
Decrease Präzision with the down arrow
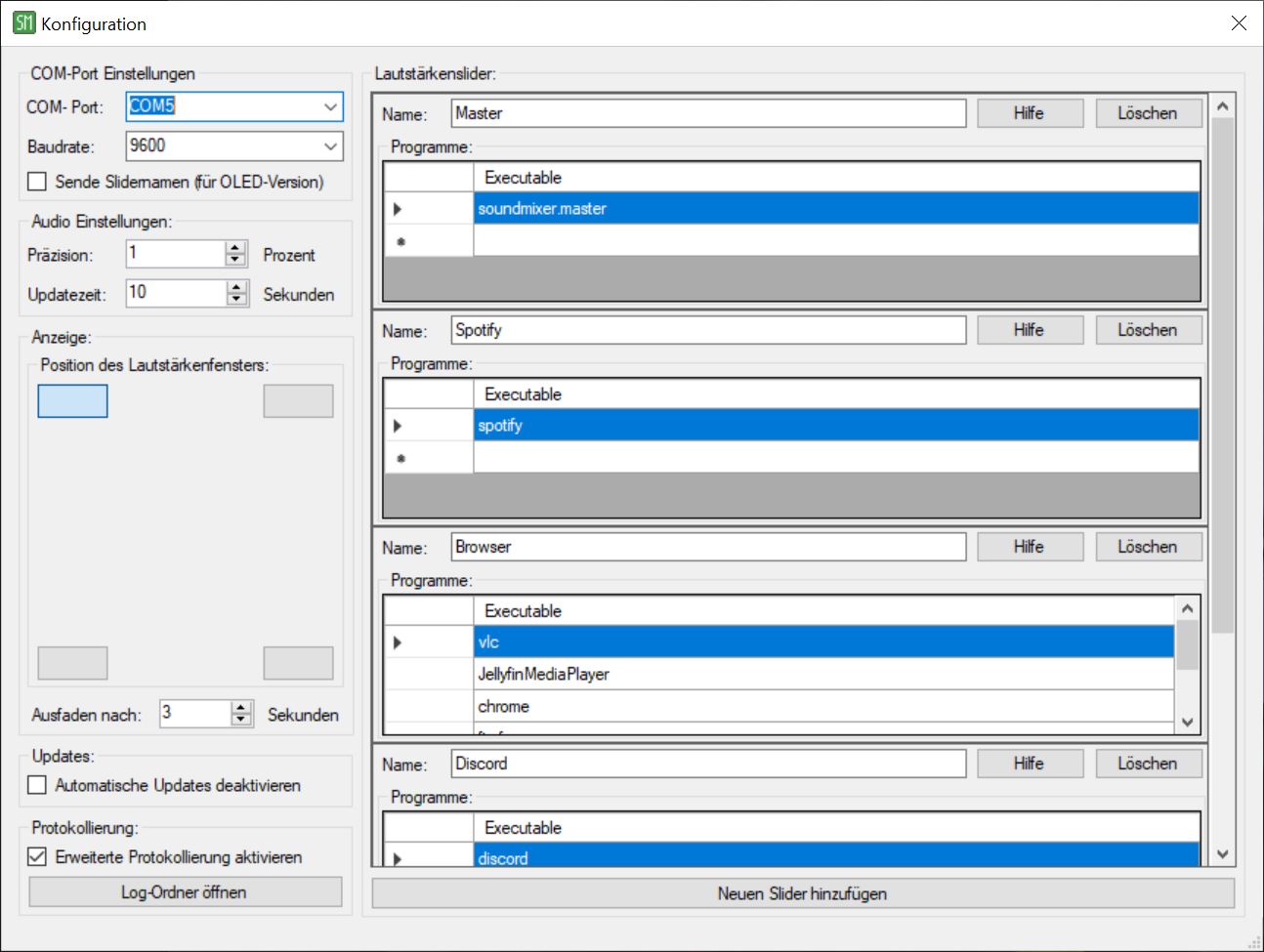pyautogui.click(x=235, y=261)
